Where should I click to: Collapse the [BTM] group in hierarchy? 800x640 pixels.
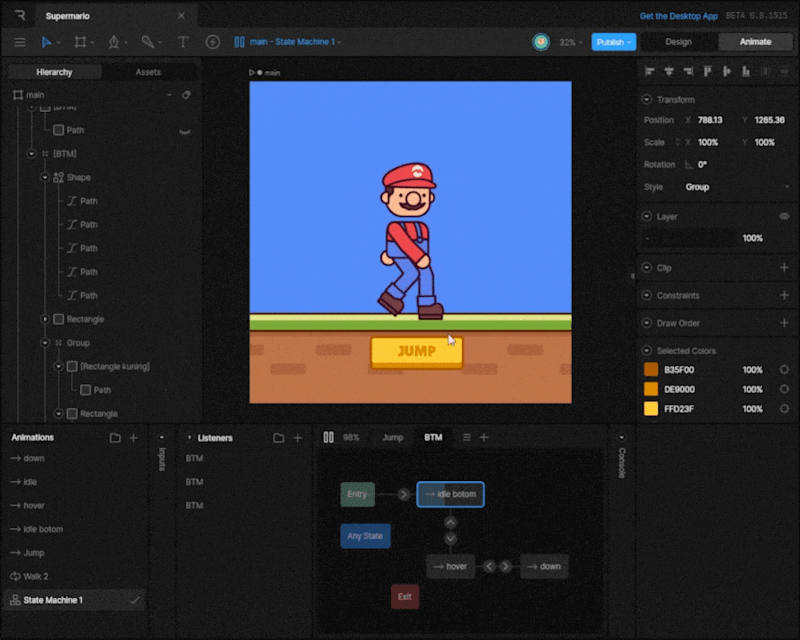click(x=32, y=154)
